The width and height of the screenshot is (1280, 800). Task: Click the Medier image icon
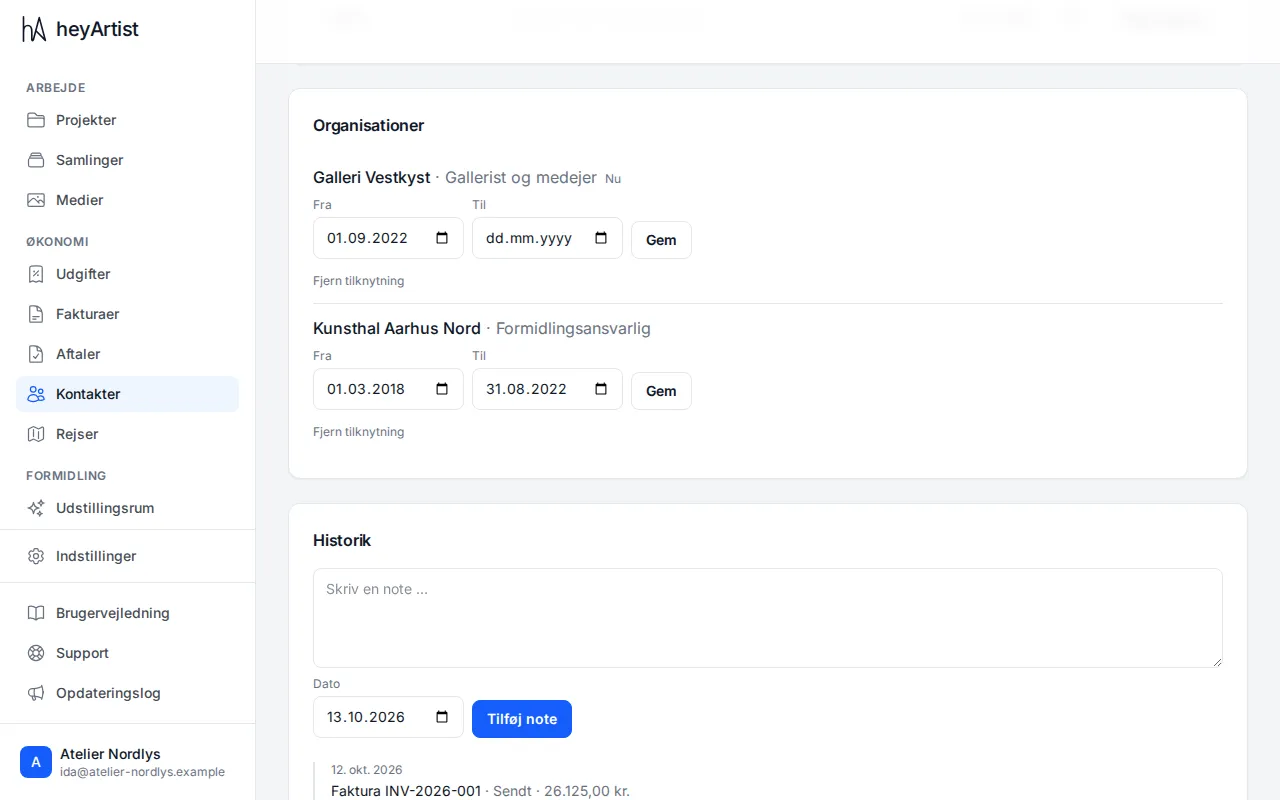tap(36, 200)
